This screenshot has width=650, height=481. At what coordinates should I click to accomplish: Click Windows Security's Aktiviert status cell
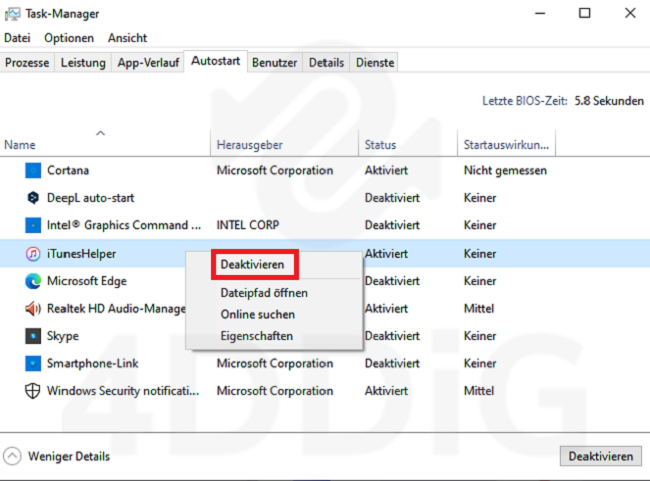[x=386, y=391]
